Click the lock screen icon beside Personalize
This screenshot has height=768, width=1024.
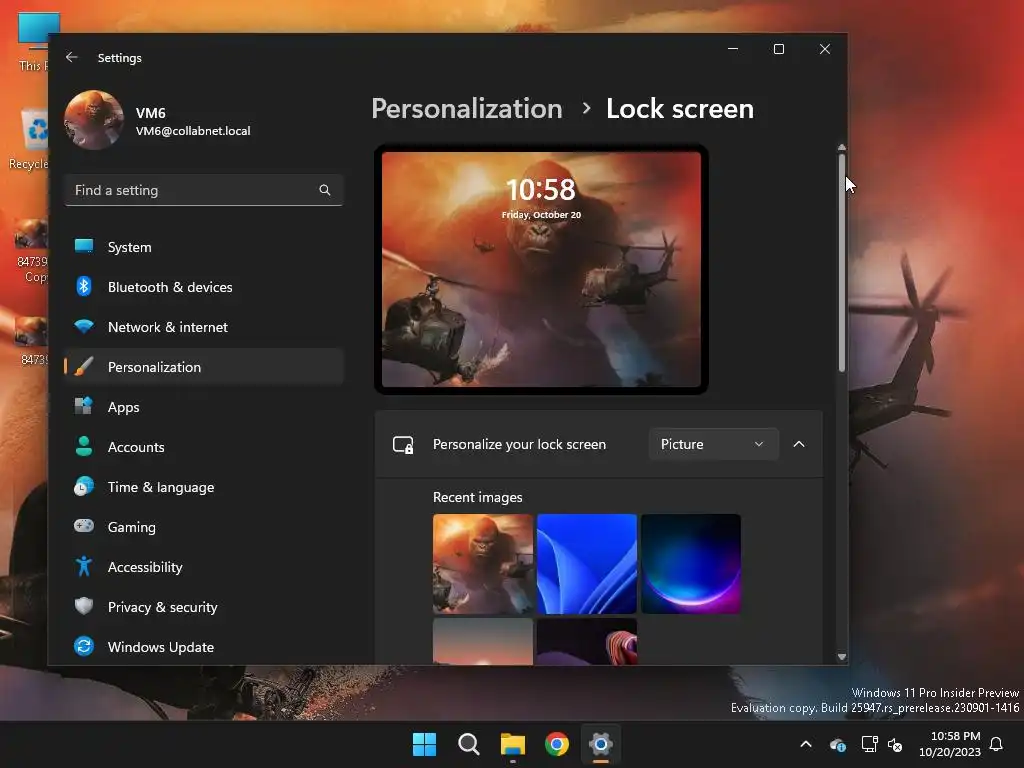403,445
